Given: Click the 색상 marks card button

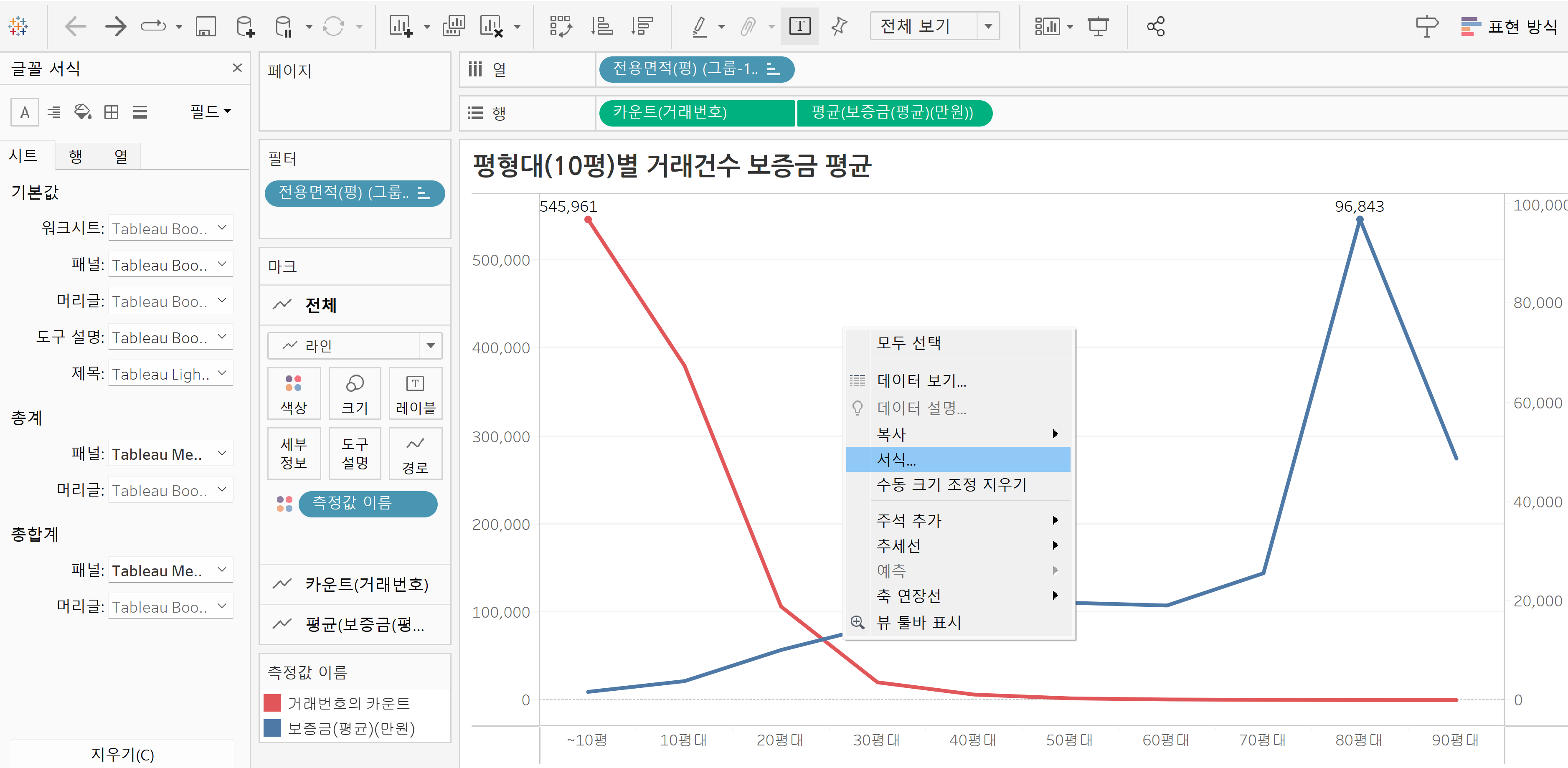Looking at the screenshot, I should 293,393.
